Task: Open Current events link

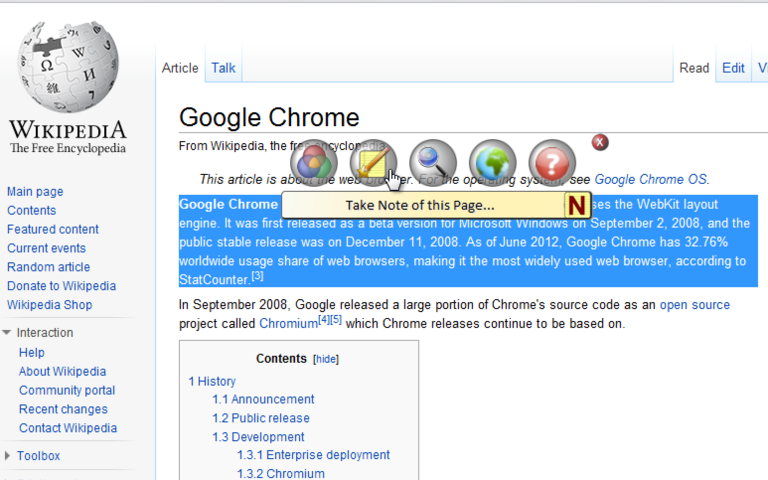Action: coord(47,248)
